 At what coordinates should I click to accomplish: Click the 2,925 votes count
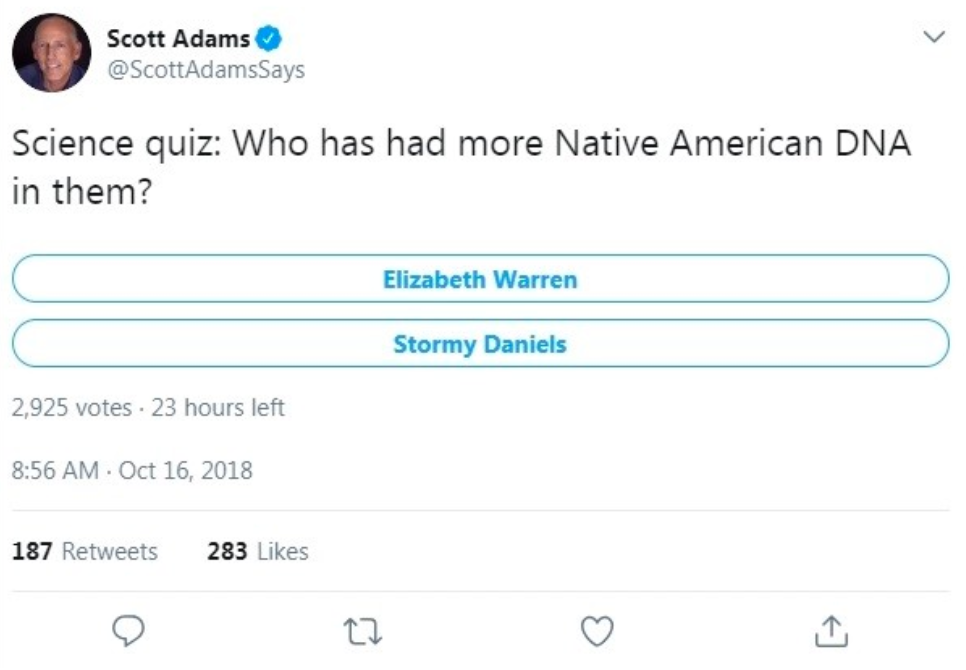click(72, 408)
